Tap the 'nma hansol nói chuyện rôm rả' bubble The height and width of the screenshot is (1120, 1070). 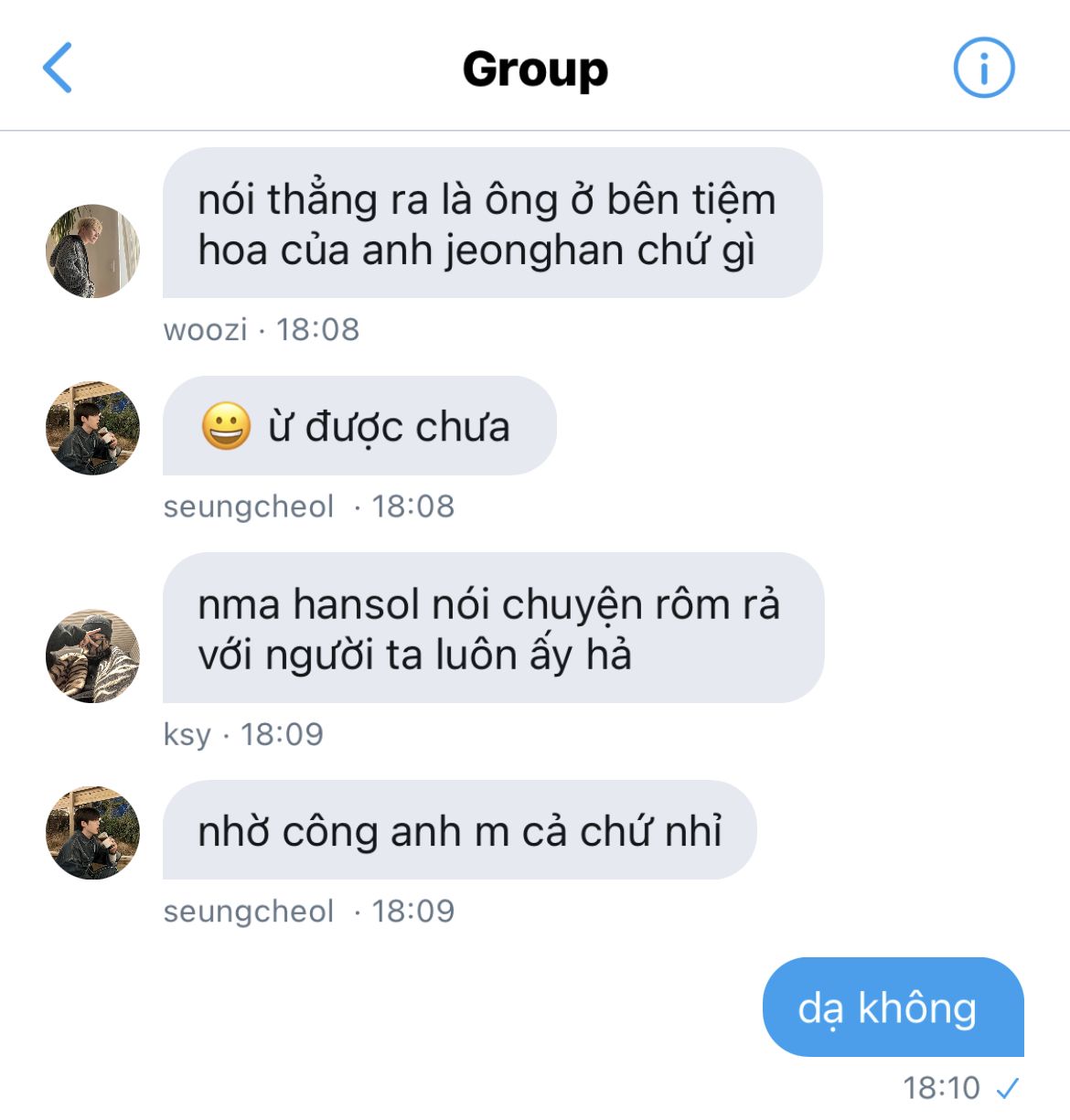pyautogui.click(x=493, y=628)
